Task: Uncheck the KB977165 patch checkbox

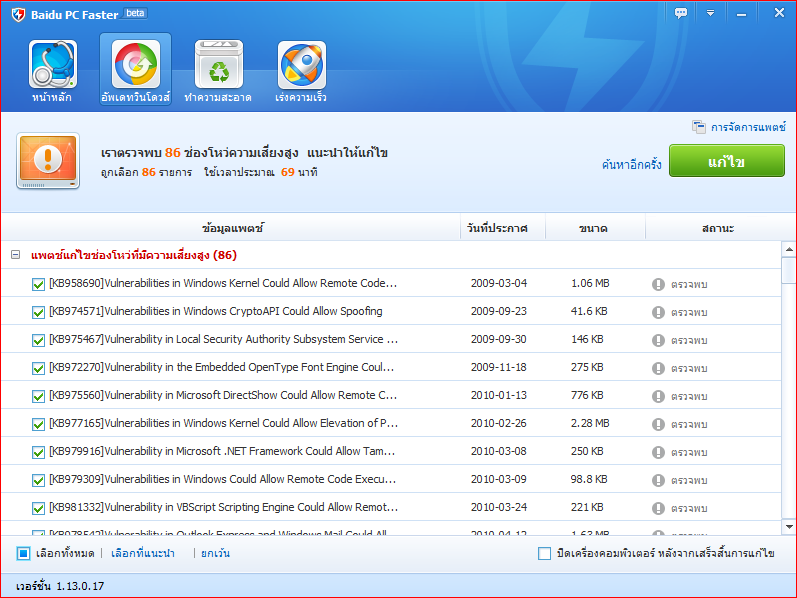Action: pyautogui.click(x=38, y=424)
